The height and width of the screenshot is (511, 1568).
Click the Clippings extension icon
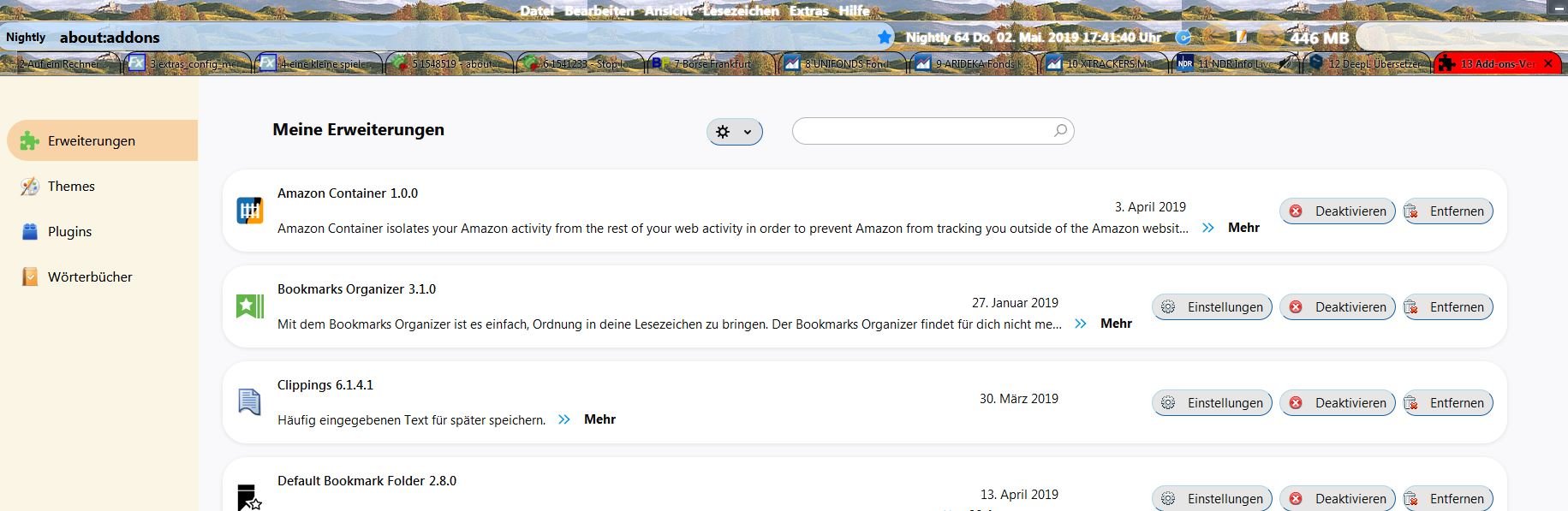click(249, 402)
